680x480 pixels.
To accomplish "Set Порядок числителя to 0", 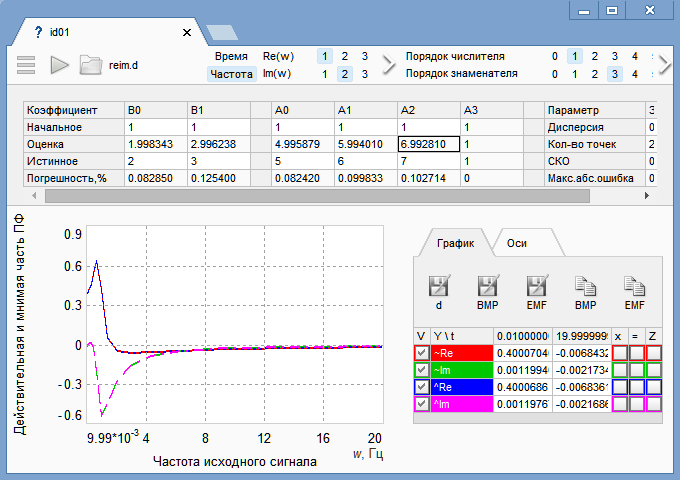I will coord(555,56).
